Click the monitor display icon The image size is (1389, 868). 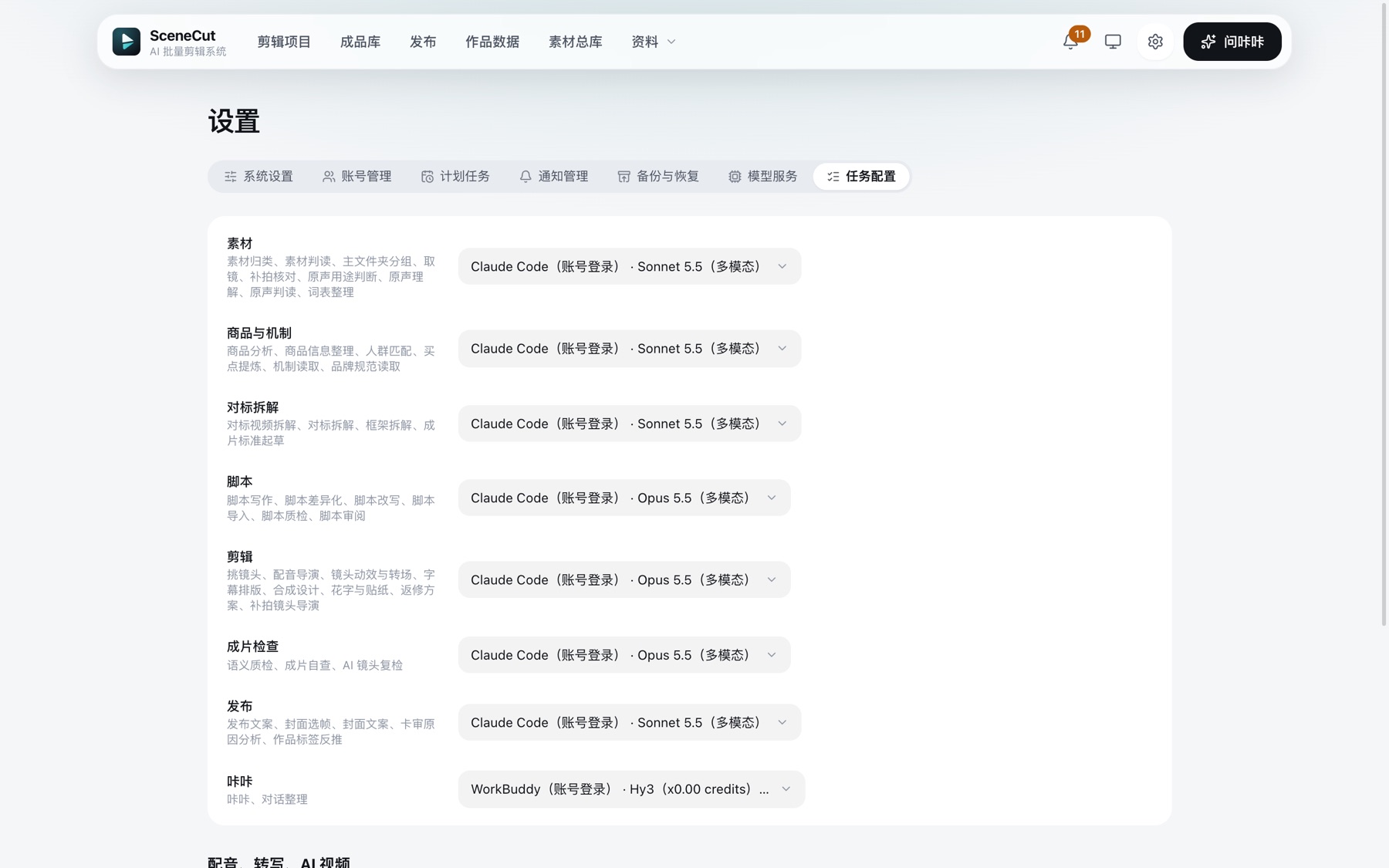pyautogui.click(x=1113, y=42)
